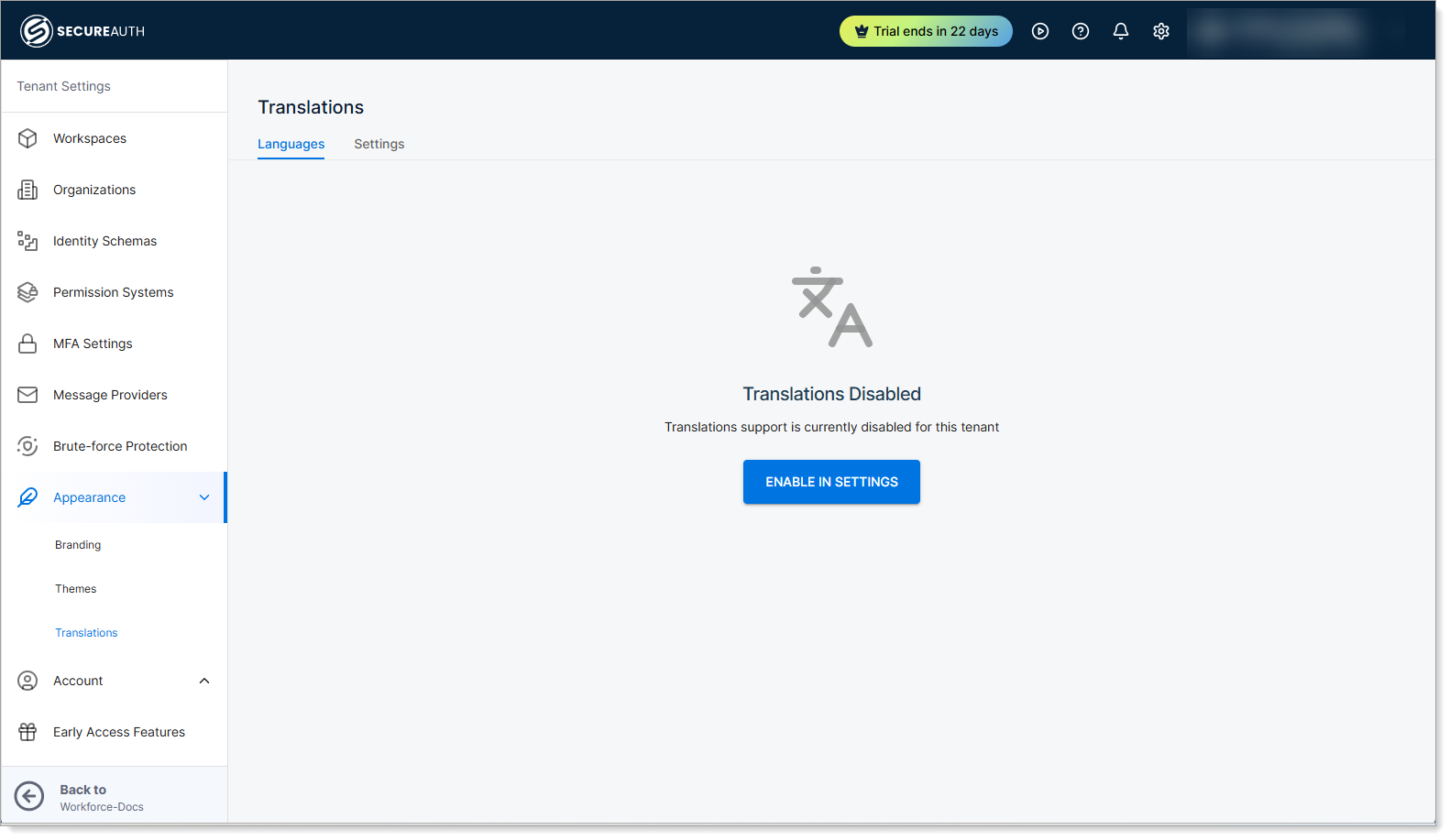Click the Organizations building icon
The image size is (1450, 840).
click(x=27, y=190)
